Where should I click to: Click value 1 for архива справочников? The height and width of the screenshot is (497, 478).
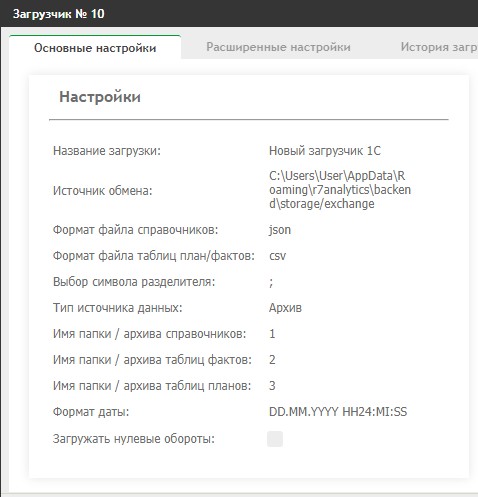pyautogui.click(x=272, y=334)
